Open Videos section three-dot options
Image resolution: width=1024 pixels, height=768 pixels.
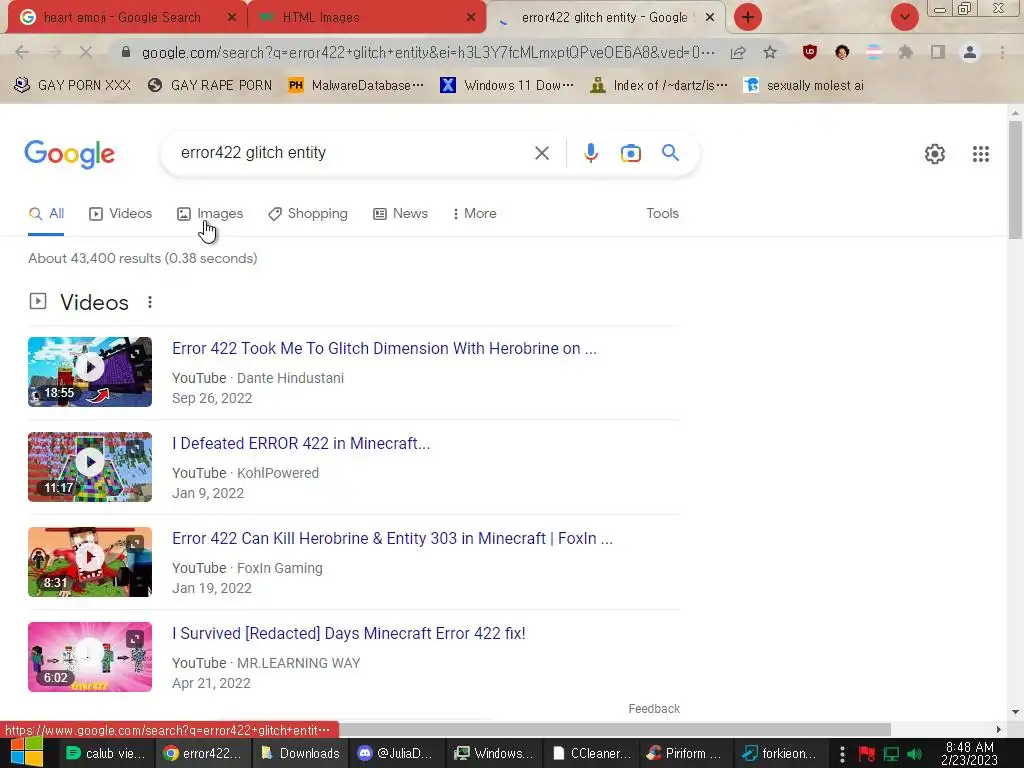tap(150, 302)
